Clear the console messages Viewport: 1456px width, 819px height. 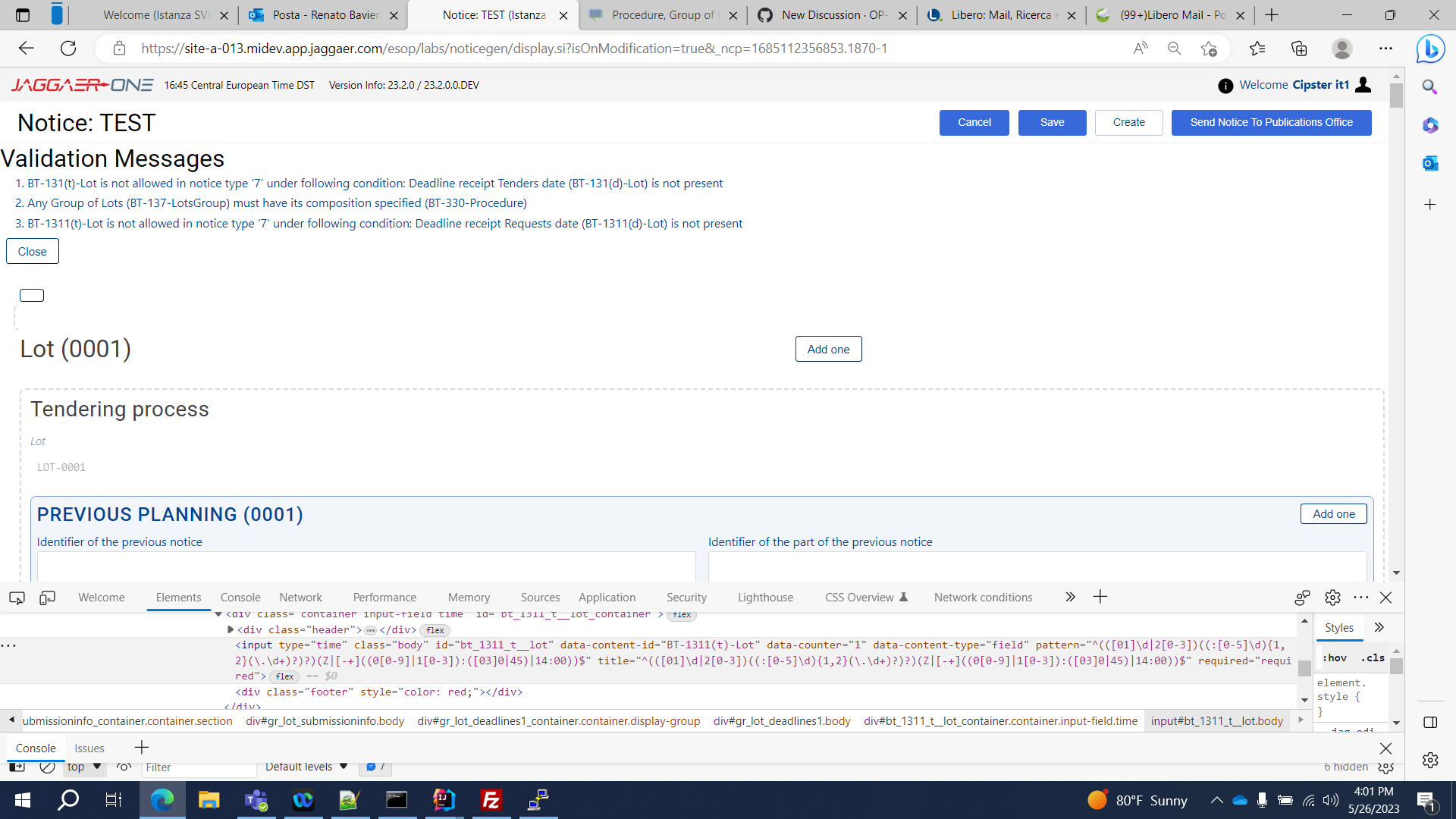(47, 767)
